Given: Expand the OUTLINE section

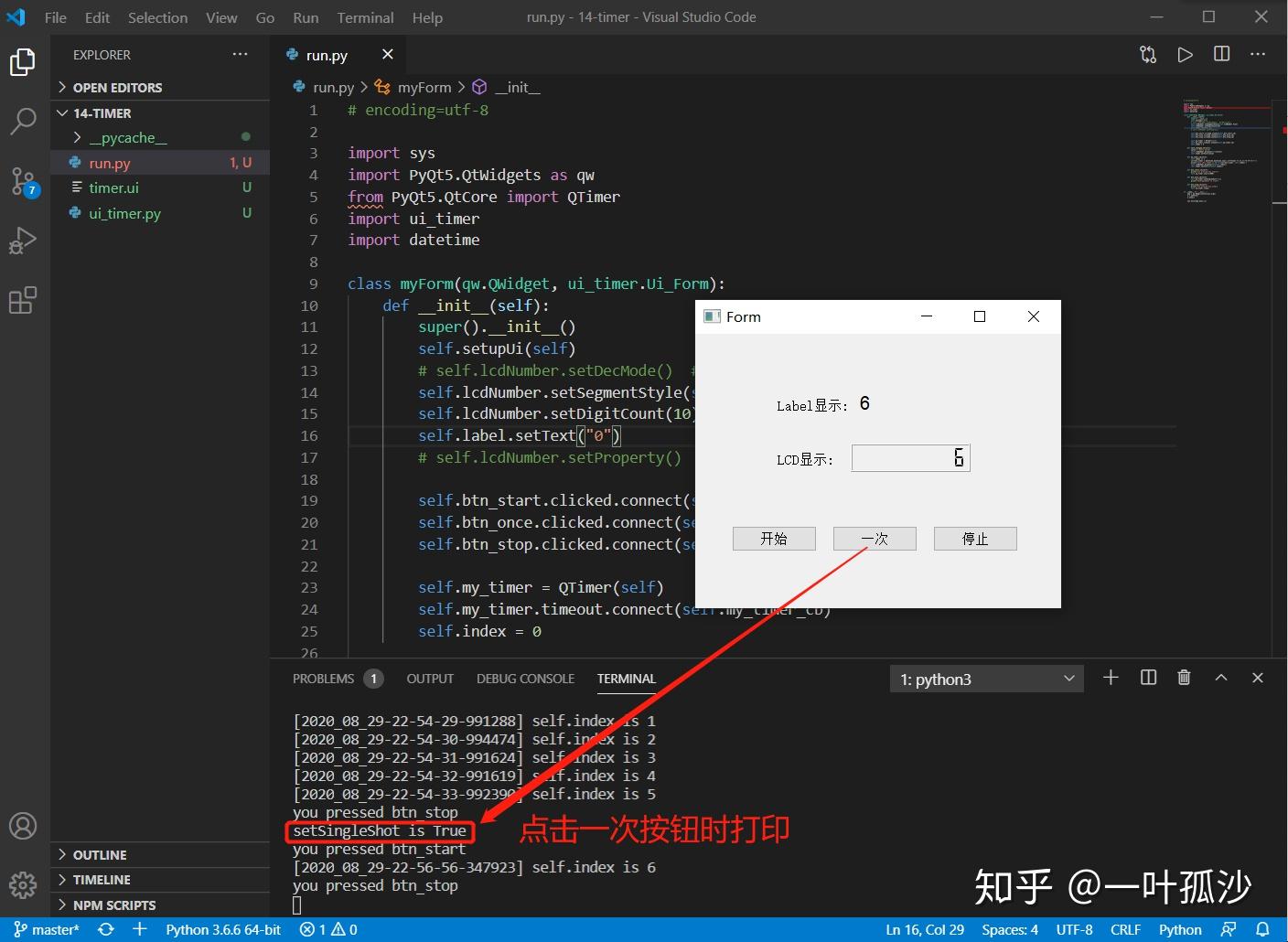Looking at the screenshot, I should pos(160,854).
